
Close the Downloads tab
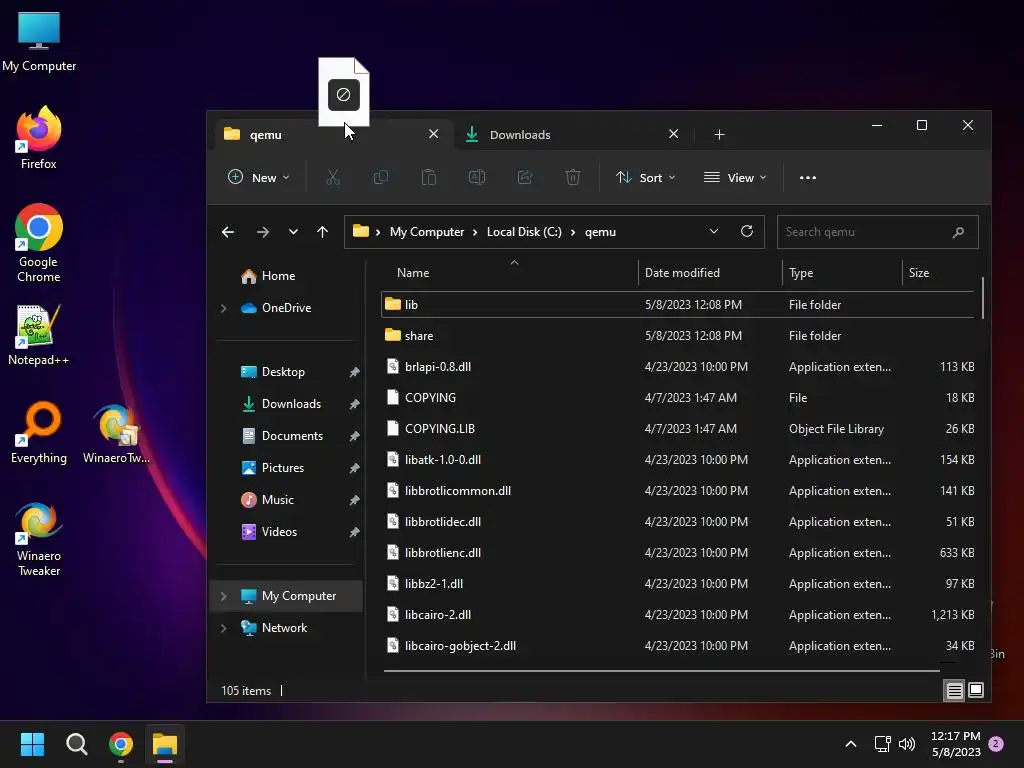click(673, 134)
